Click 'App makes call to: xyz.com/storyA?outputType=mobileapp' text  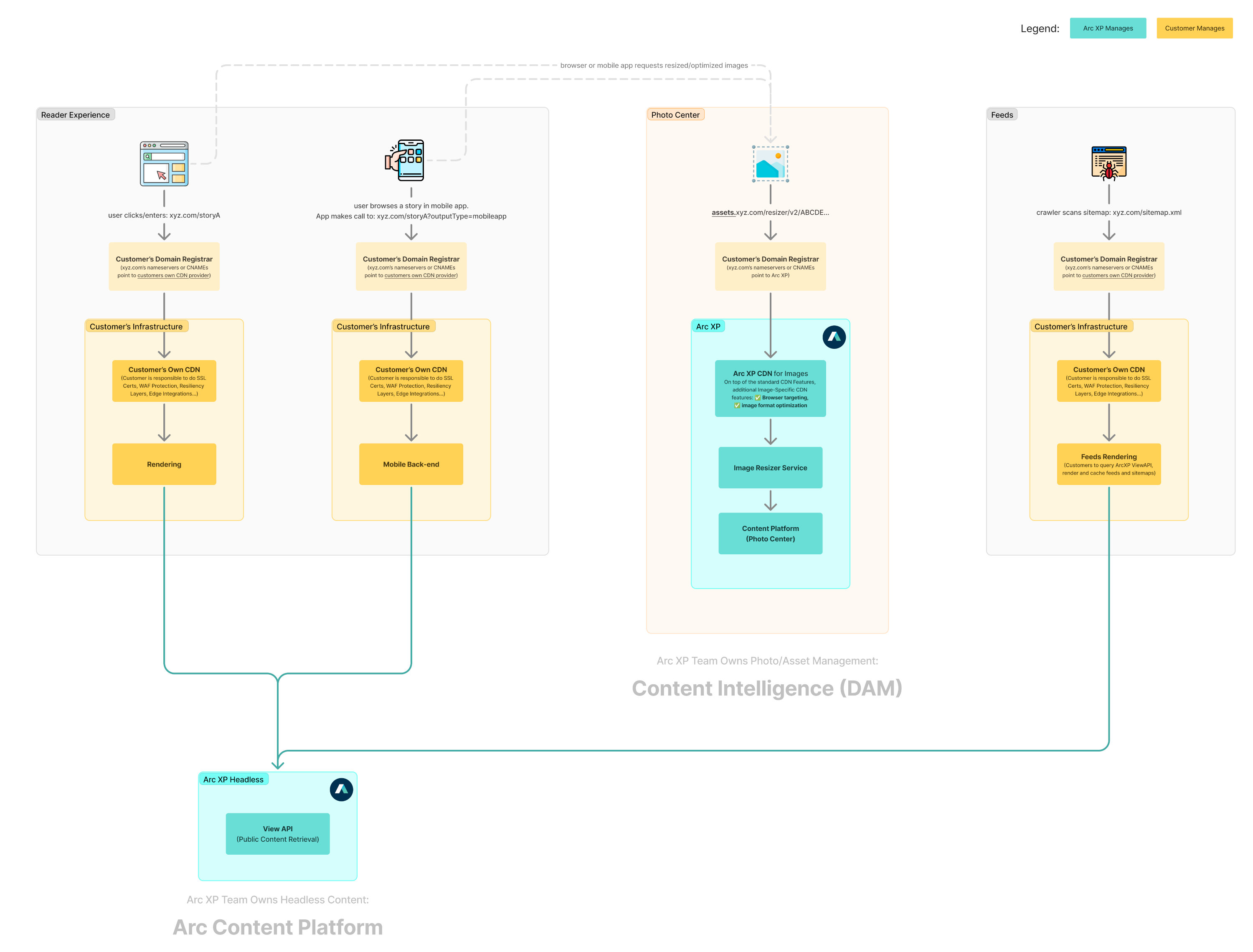click(411, 216)
